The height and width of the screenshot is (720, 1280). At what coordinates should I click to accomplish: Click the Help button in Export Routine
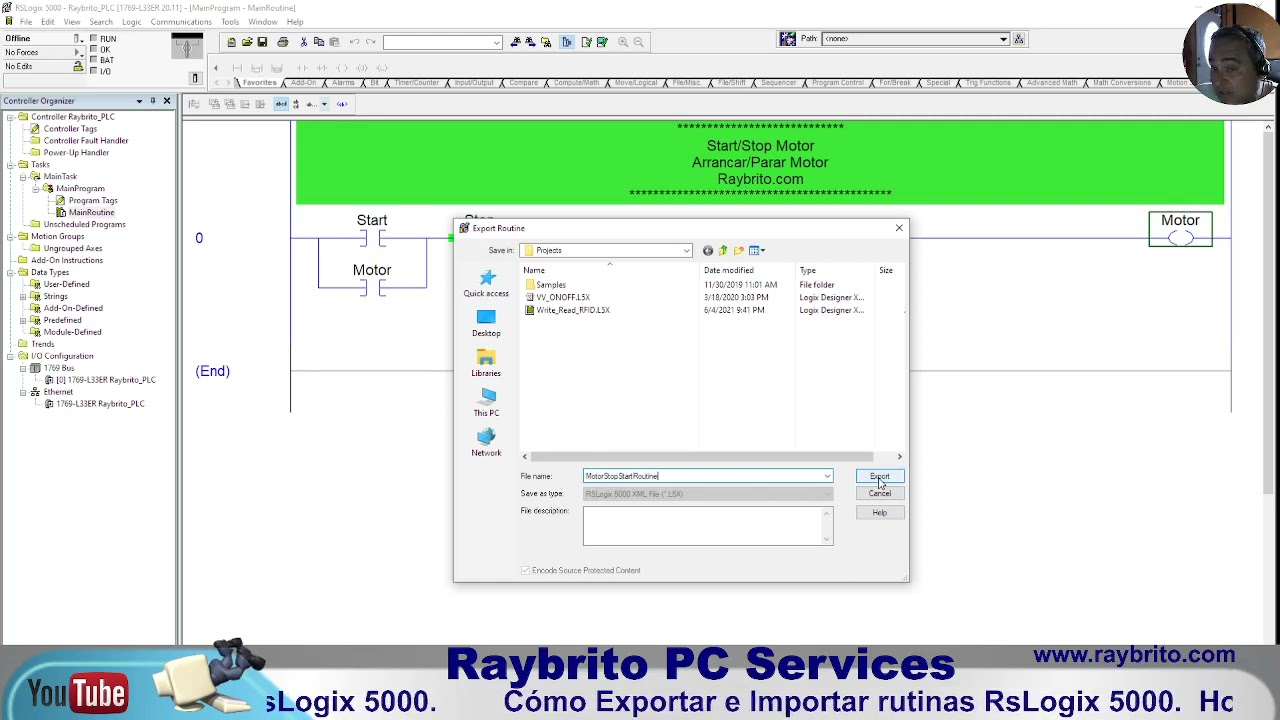(880, 513)
